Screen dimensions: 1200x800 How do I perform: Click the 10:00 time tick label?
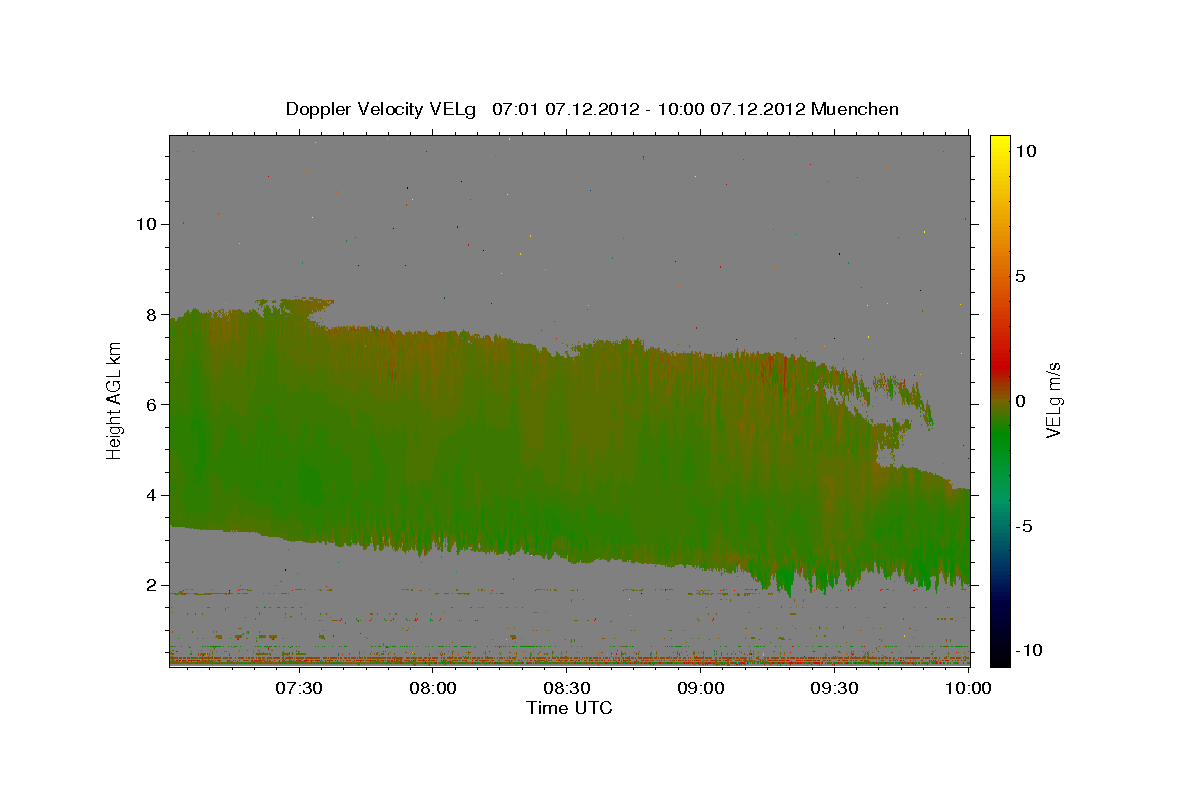(x=968, y=688)
